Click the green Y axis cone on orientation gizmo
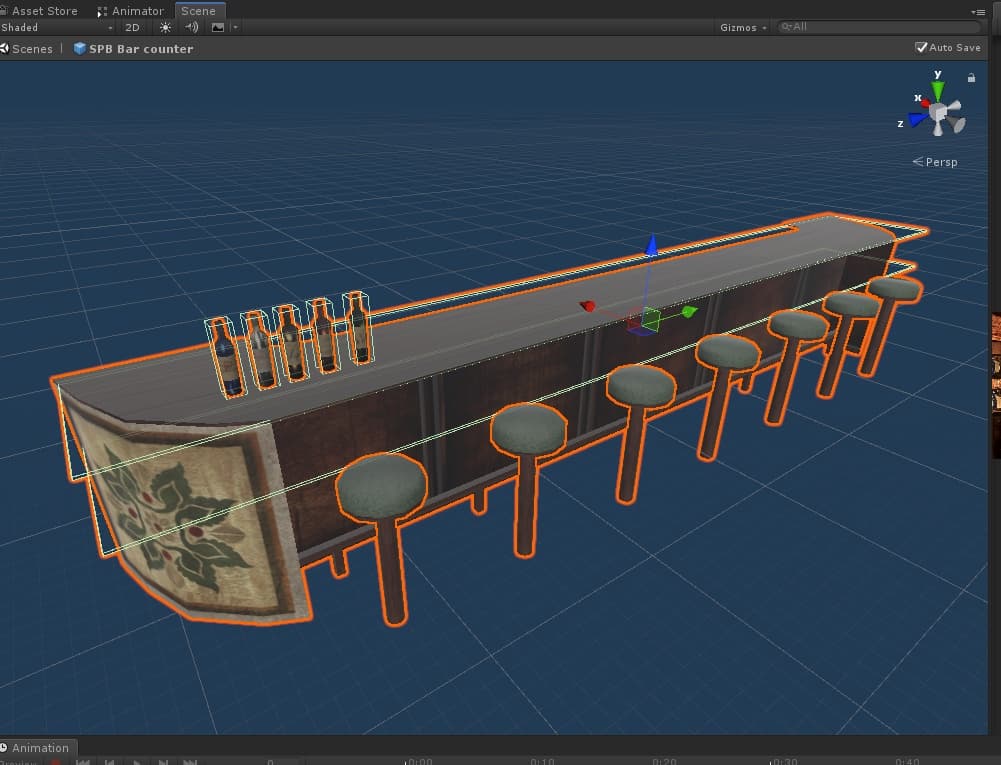This screenshot has width=1001, height=765. click(938, 90)
